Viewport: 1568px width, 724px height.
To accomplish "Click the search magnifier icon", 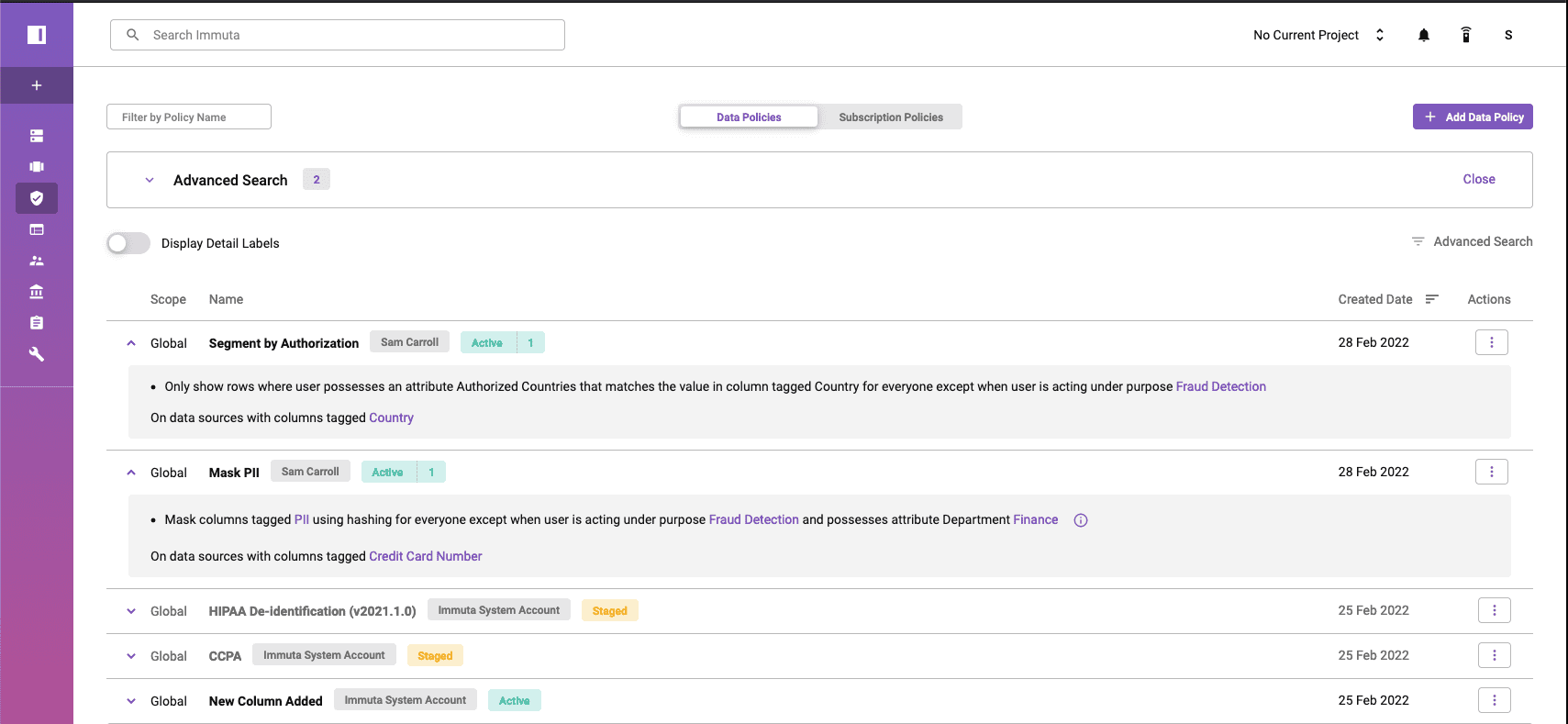I will pyautogui.click(x=133, y=35).
